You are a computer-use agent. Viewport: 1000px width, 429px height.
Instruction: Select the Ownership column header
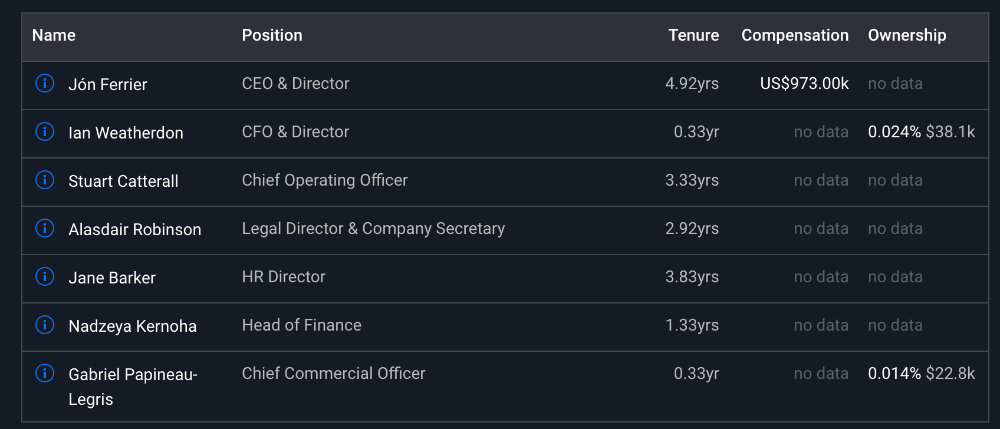tap(906, 35)
